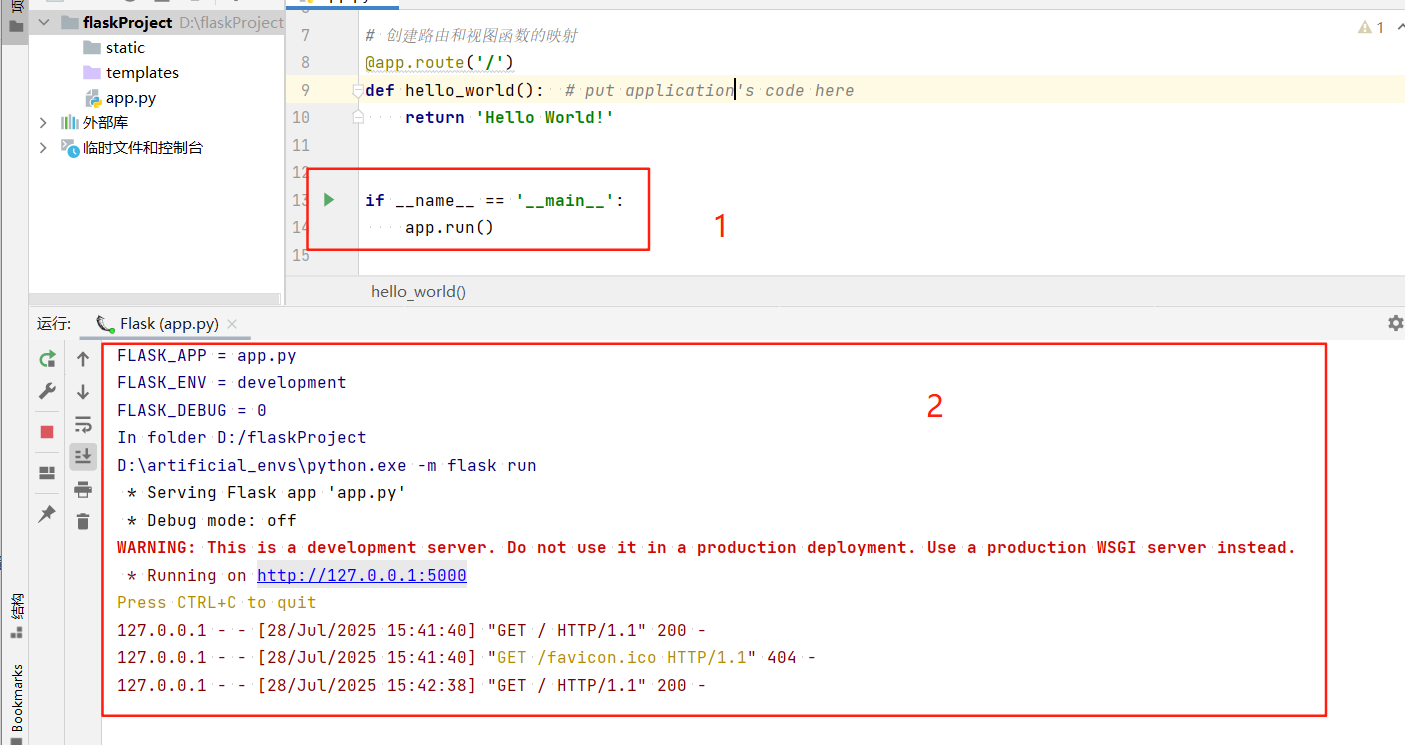Image resolution: width=1405 pixels, height=745 pixels.
Task: Click the warning indicator showing 1 problem
Action: tap(1371, 28)
